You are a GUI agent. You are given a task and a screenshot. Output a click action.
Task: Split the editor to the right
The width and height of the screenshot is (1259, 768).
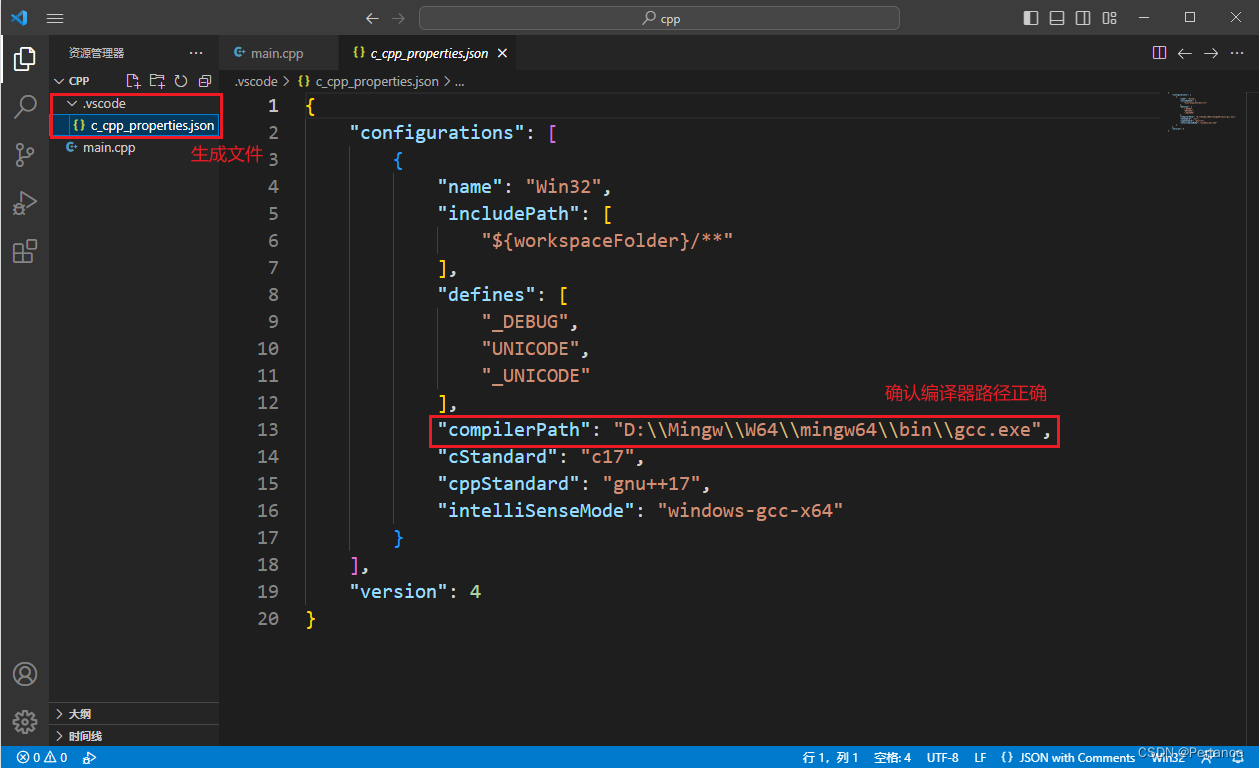1159,53
